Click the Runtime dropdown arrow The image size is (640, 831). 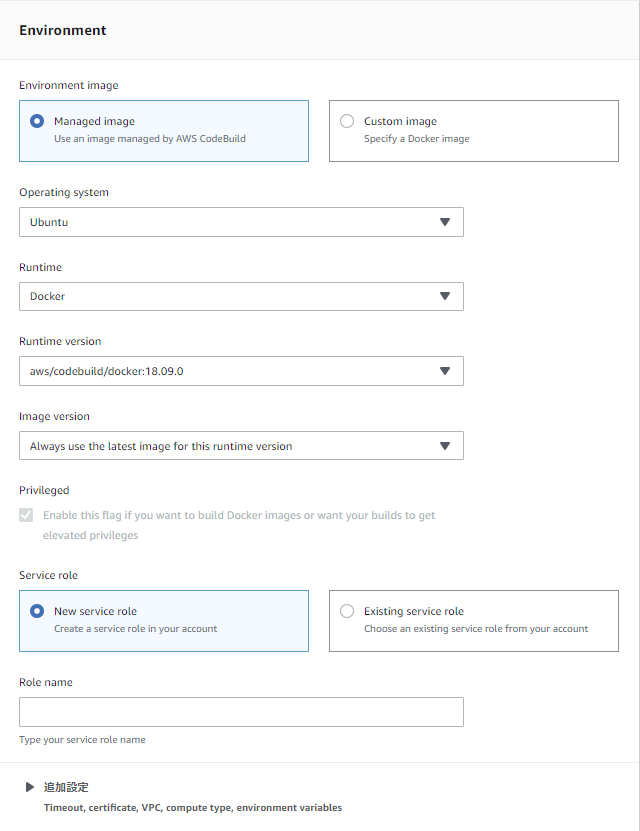pos(445,296)
